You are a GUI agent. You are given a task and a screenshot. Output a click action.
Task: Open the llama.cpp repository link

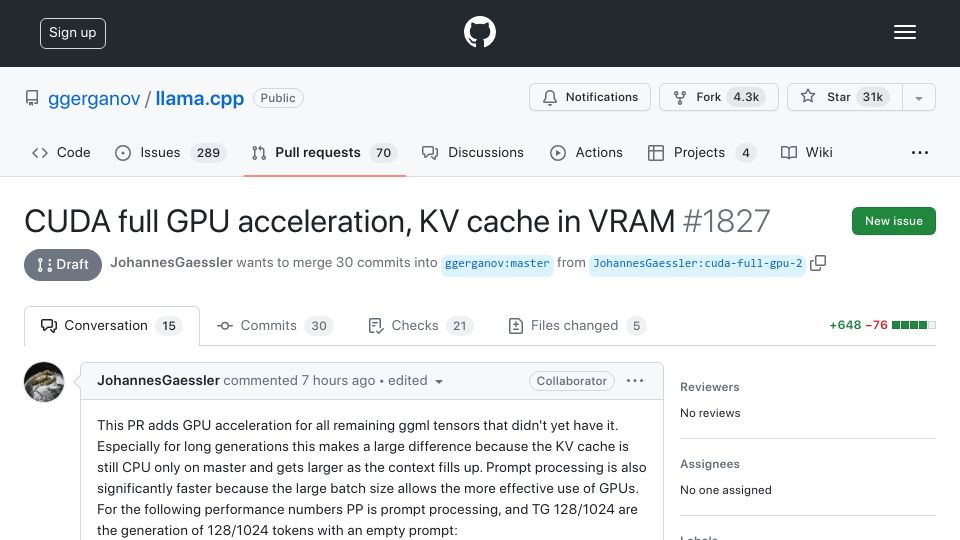tap(200, 98)
